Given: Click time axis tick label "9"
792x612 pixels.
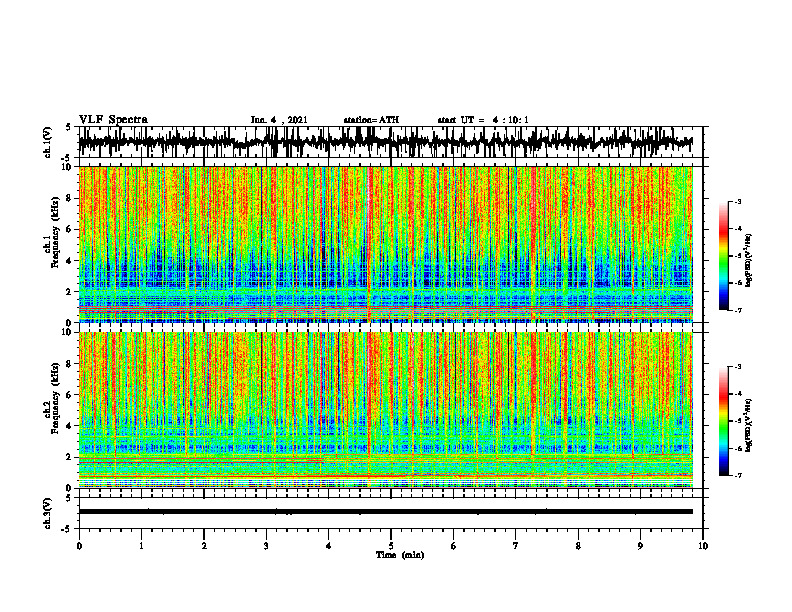Looking at the screenshot, I should point(640,546).
